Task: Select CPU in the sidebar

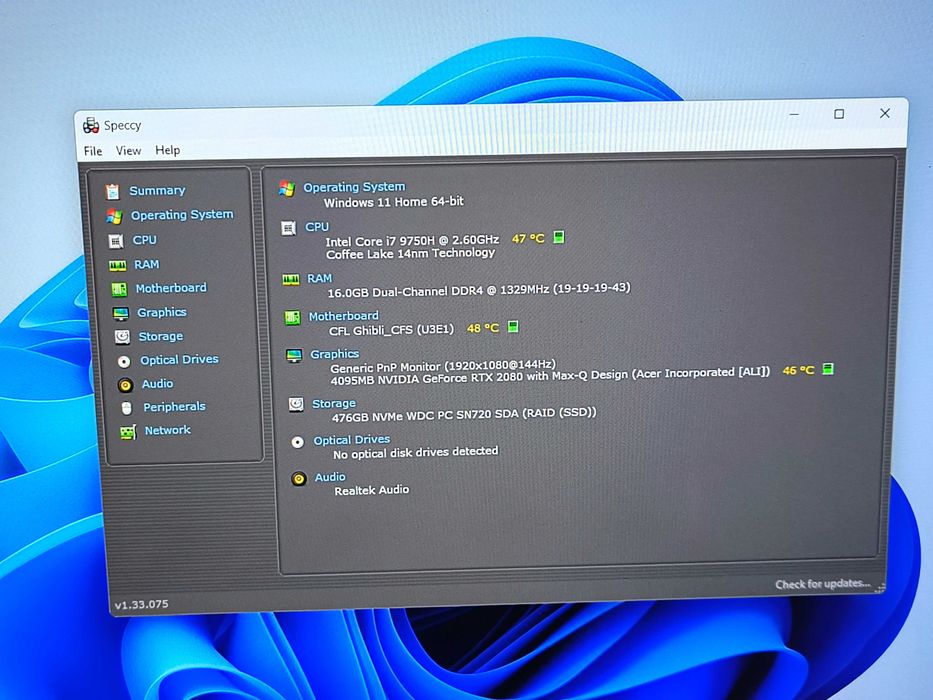Action: coord(145,240)
